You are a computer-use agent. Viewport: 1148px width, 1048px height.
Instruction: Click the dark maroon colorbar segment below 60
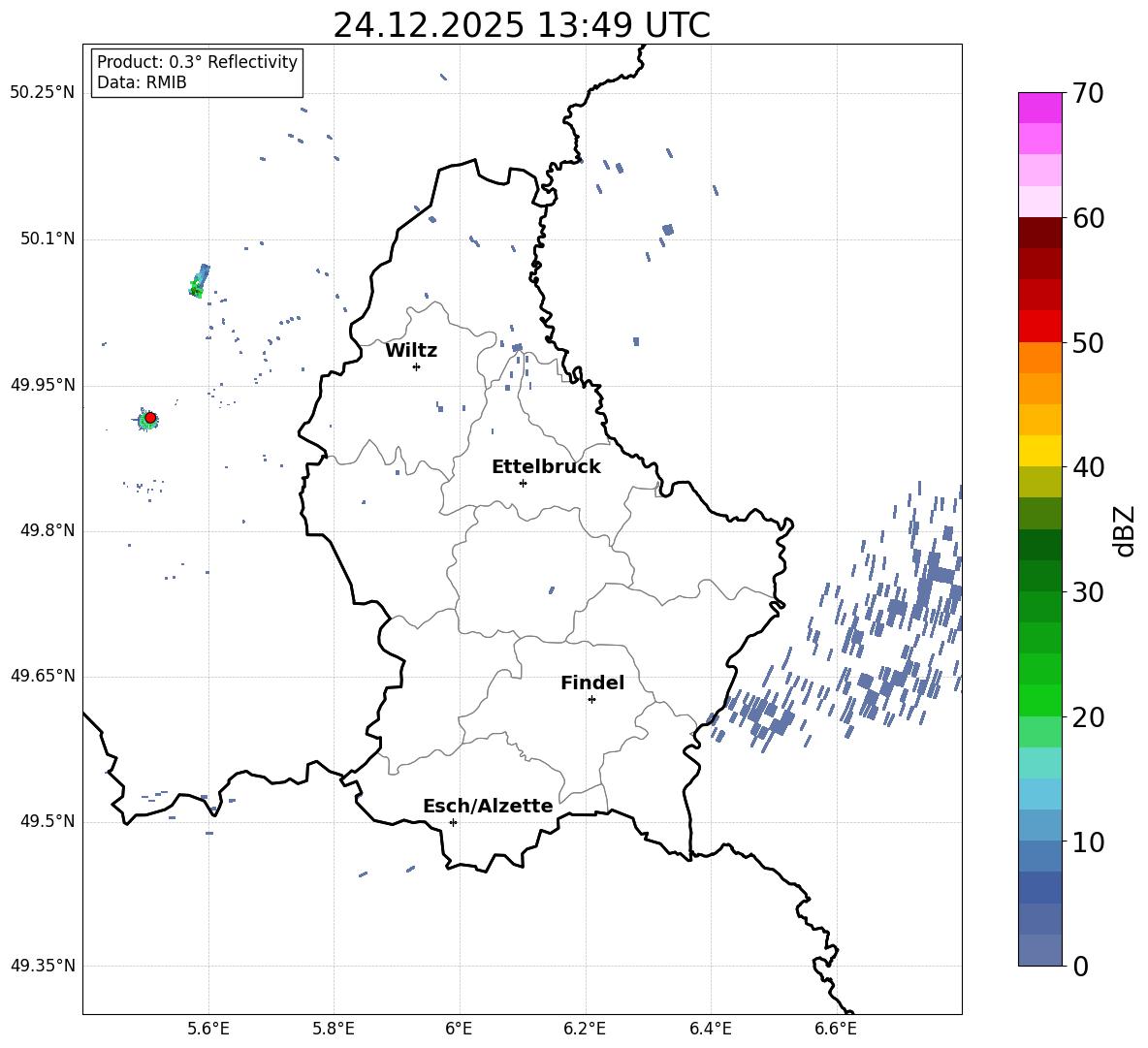pos(1040,233)
